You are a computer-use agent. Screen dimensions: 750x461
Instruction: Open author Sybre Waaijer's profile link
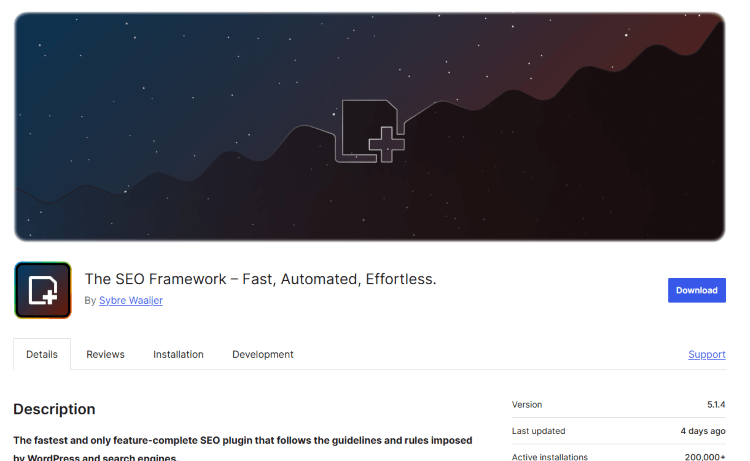coord(131,300)
